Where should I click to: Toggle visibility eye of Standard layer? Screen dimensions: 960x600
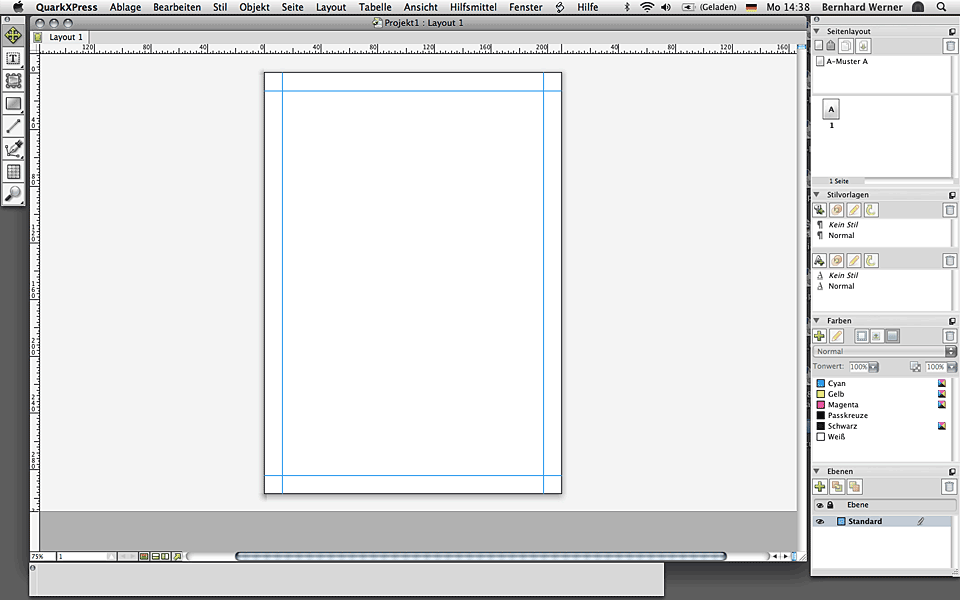[820, 522]
